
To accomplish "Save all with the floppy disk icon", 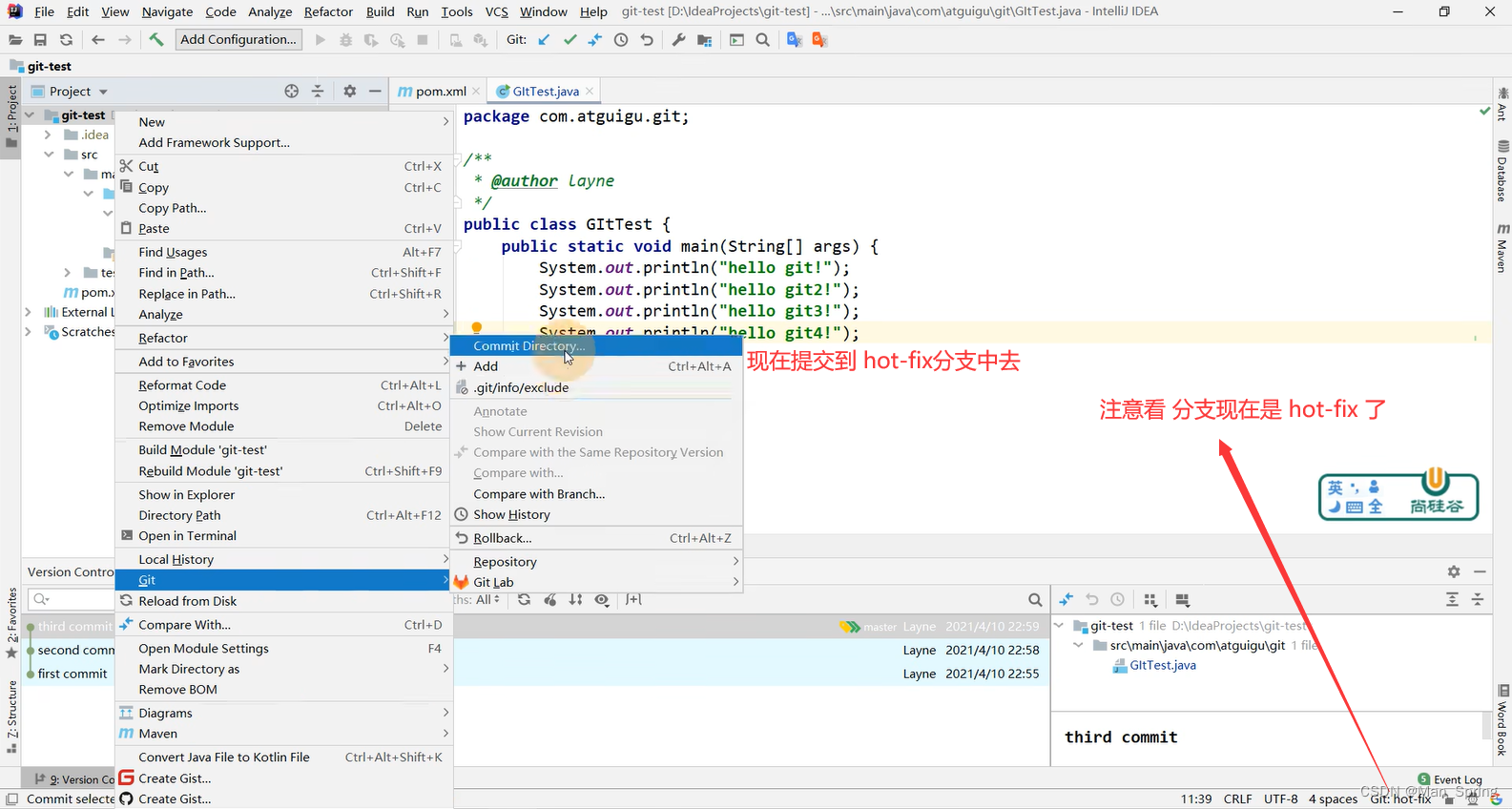I will tap(40, 40).
